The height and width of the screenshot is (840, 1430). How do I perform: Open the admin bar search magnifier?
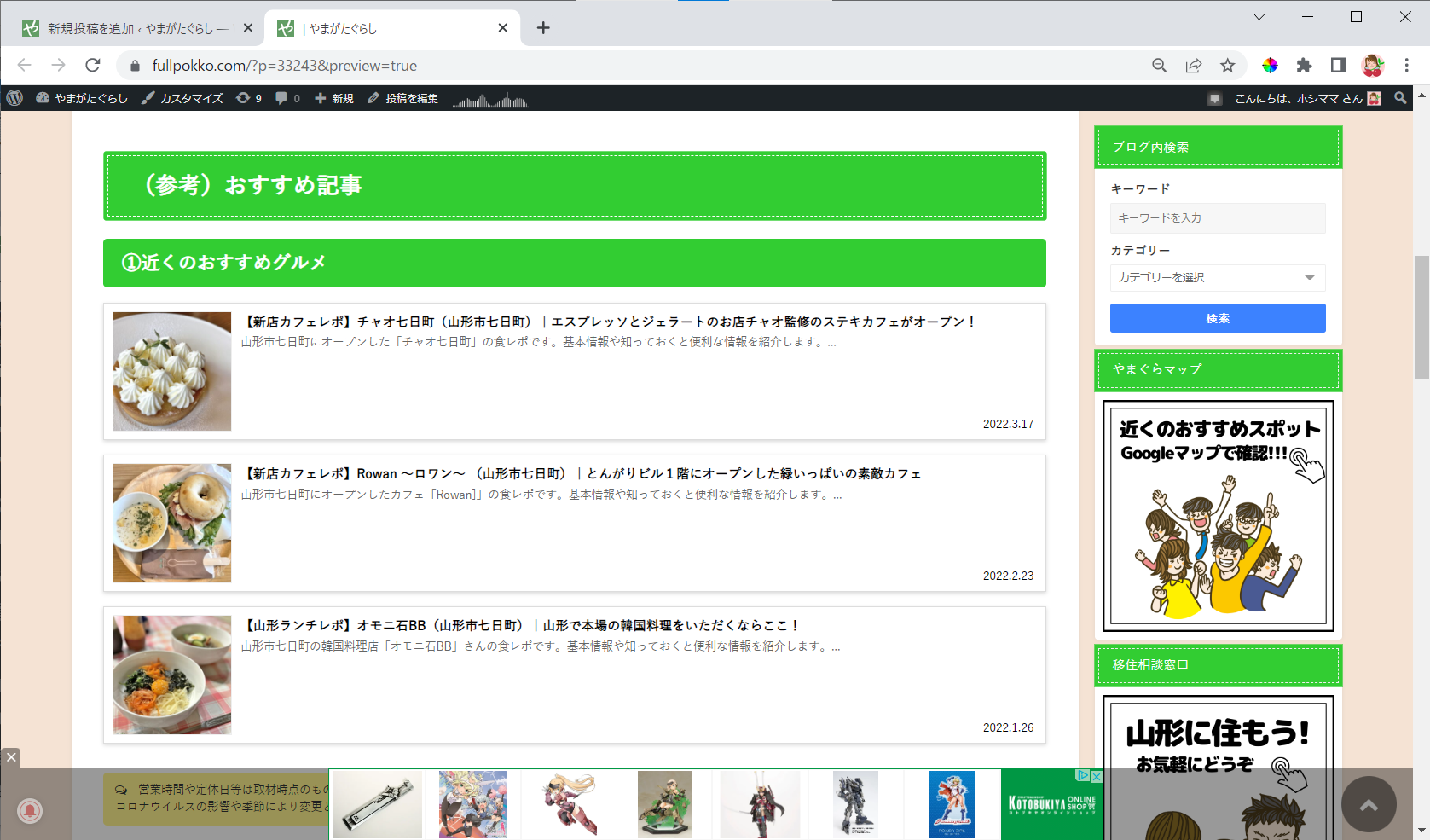click(x=1400, y=98)
